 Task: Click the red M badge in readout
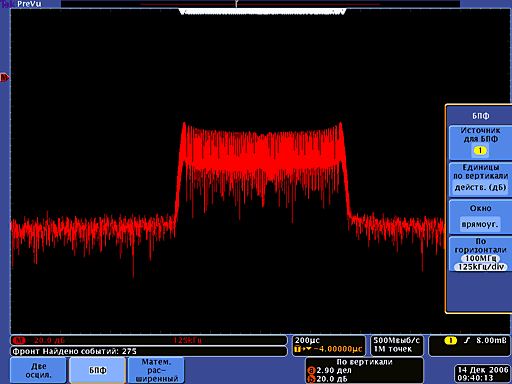19,340
